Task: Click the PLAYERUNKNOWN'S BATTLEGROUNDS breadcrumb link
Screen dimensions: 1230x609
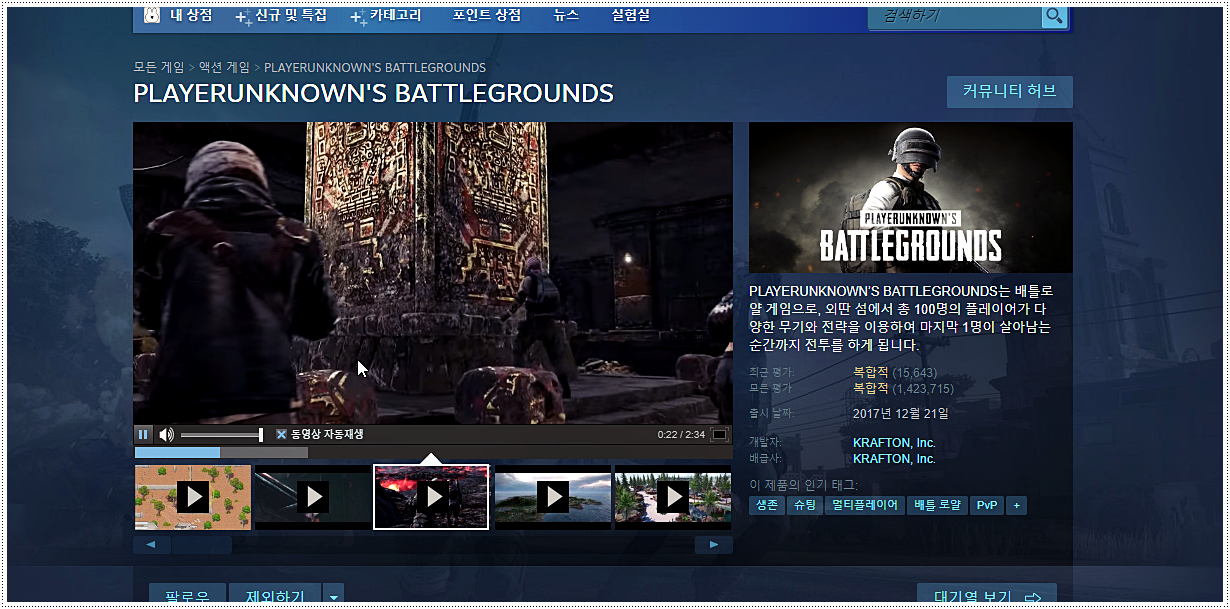Action: pos(375,68)
